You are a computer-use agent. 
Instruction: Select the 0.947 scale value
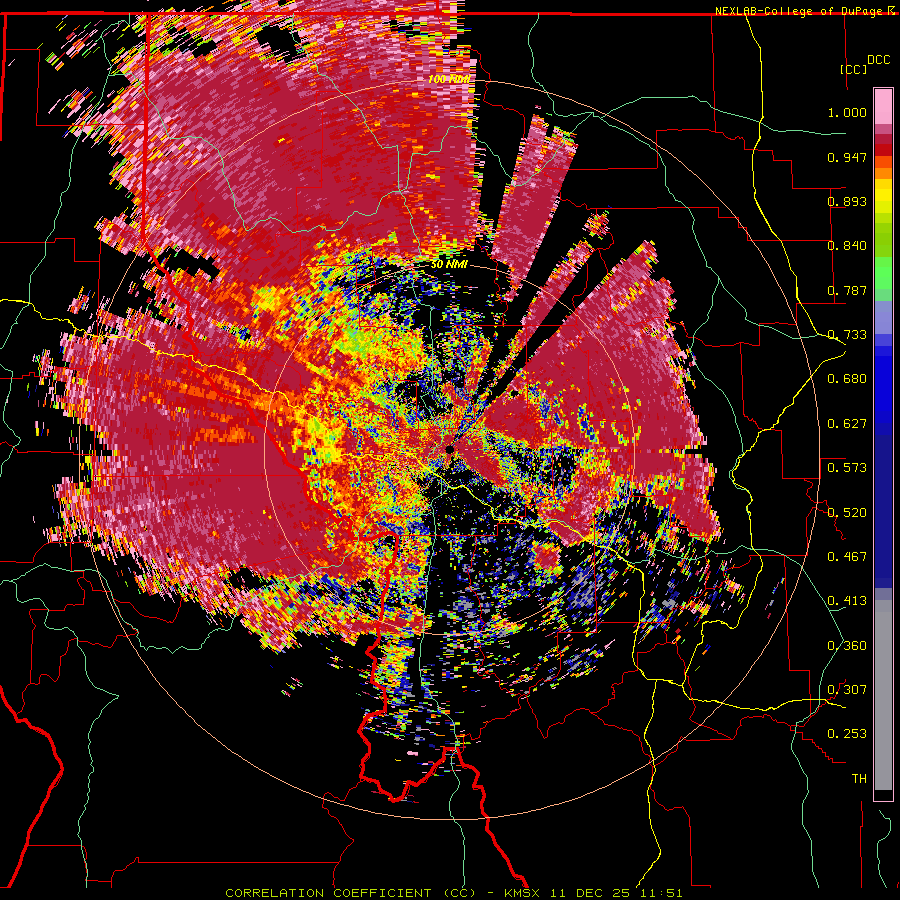[847, 157]
